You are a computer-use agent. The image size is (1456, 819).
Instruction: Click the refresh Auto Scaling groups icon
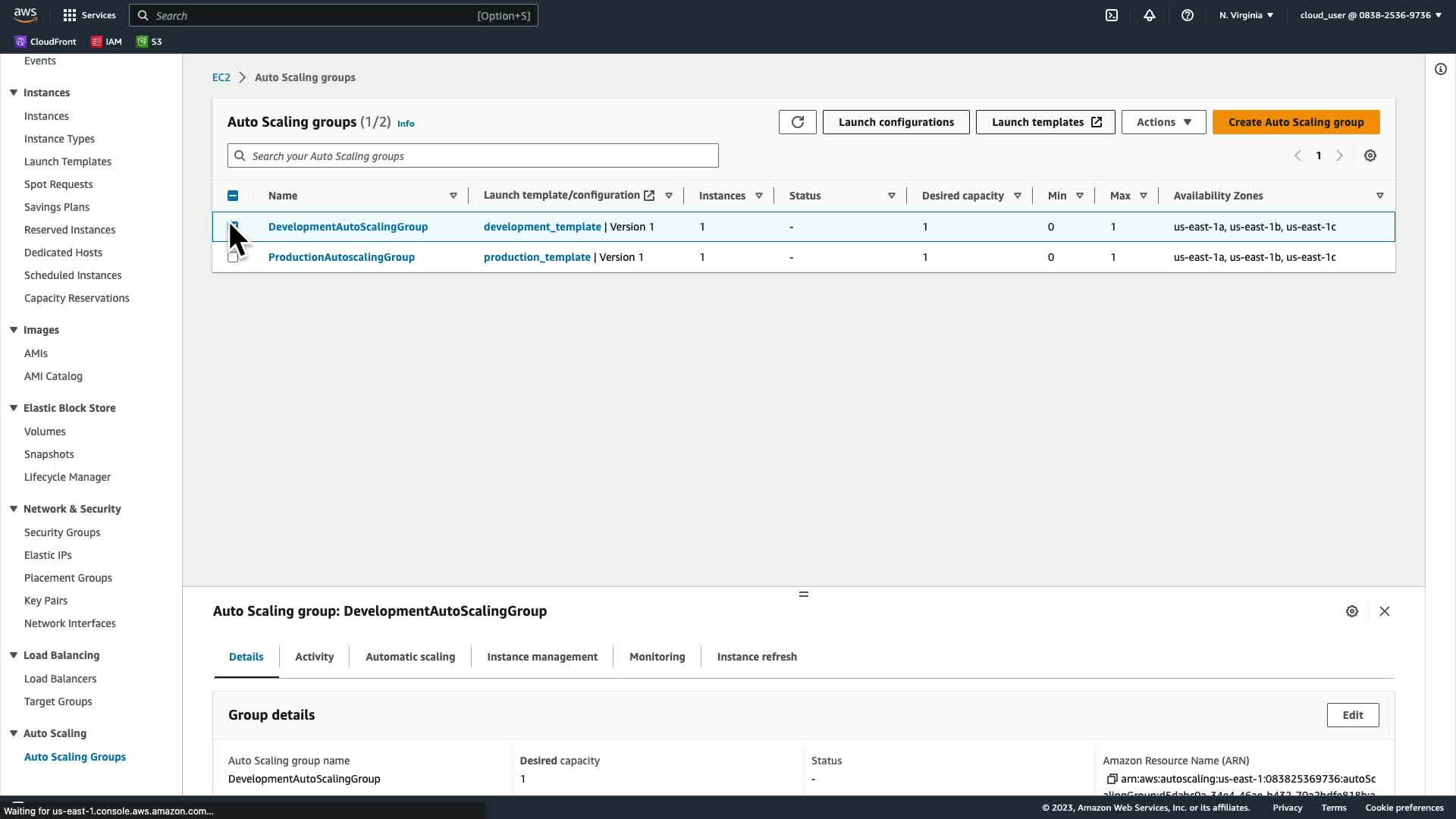[797, 122]
